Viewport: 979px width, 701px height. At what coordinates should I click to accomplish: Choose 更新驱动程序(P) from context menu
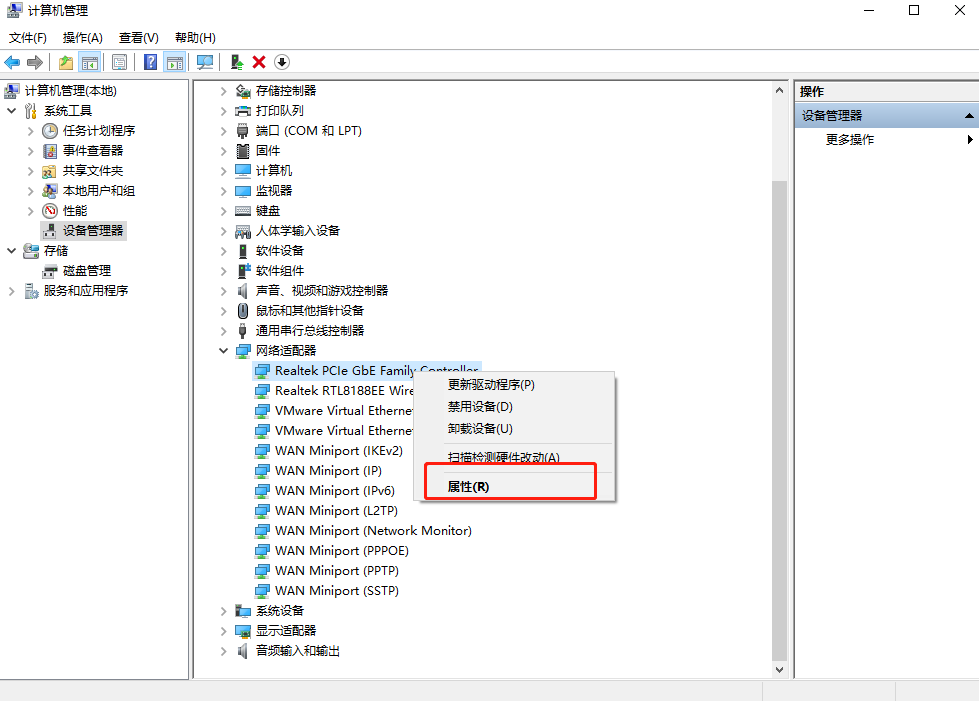pos(491,385)
